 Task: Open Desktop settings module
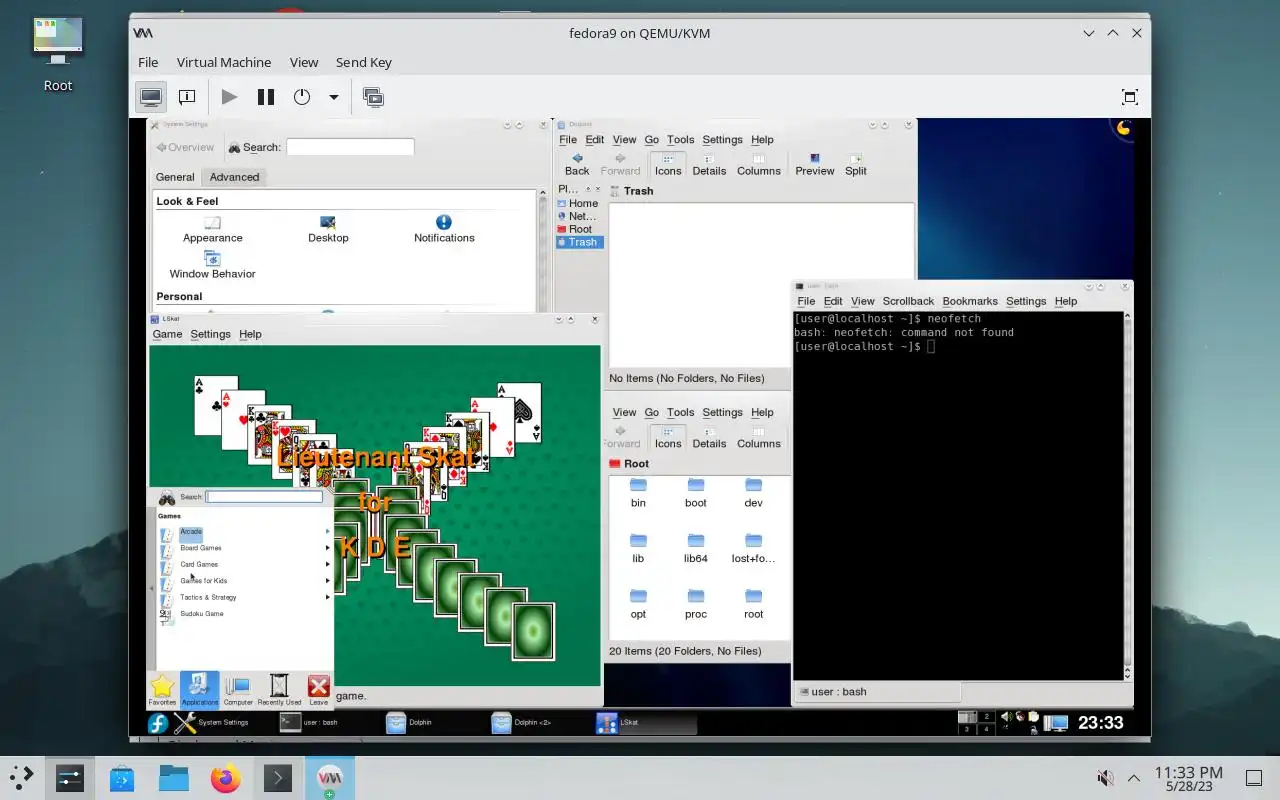(328, 229)
